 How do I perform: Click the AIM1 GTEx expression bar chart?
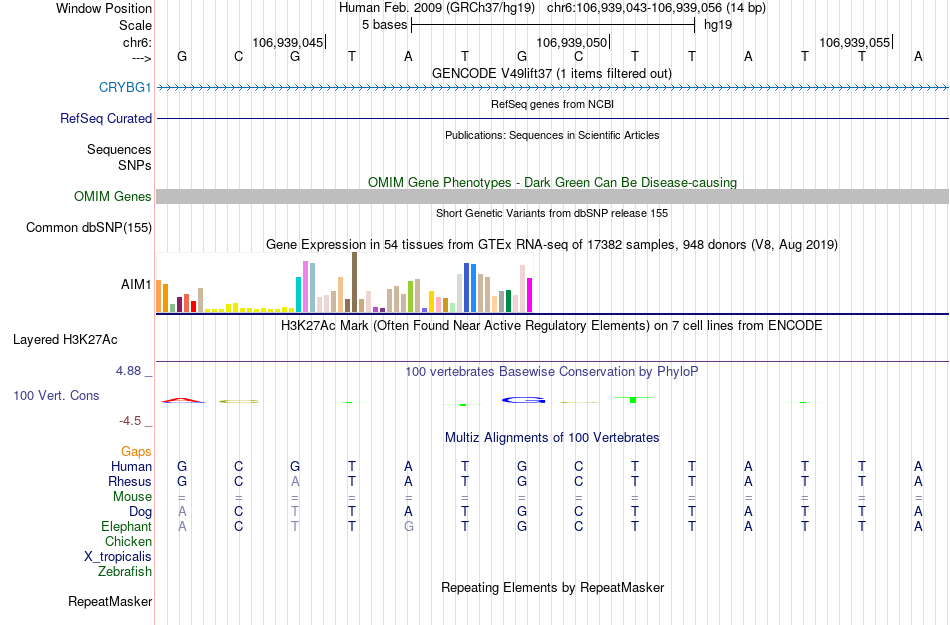(x=344, y=283)
